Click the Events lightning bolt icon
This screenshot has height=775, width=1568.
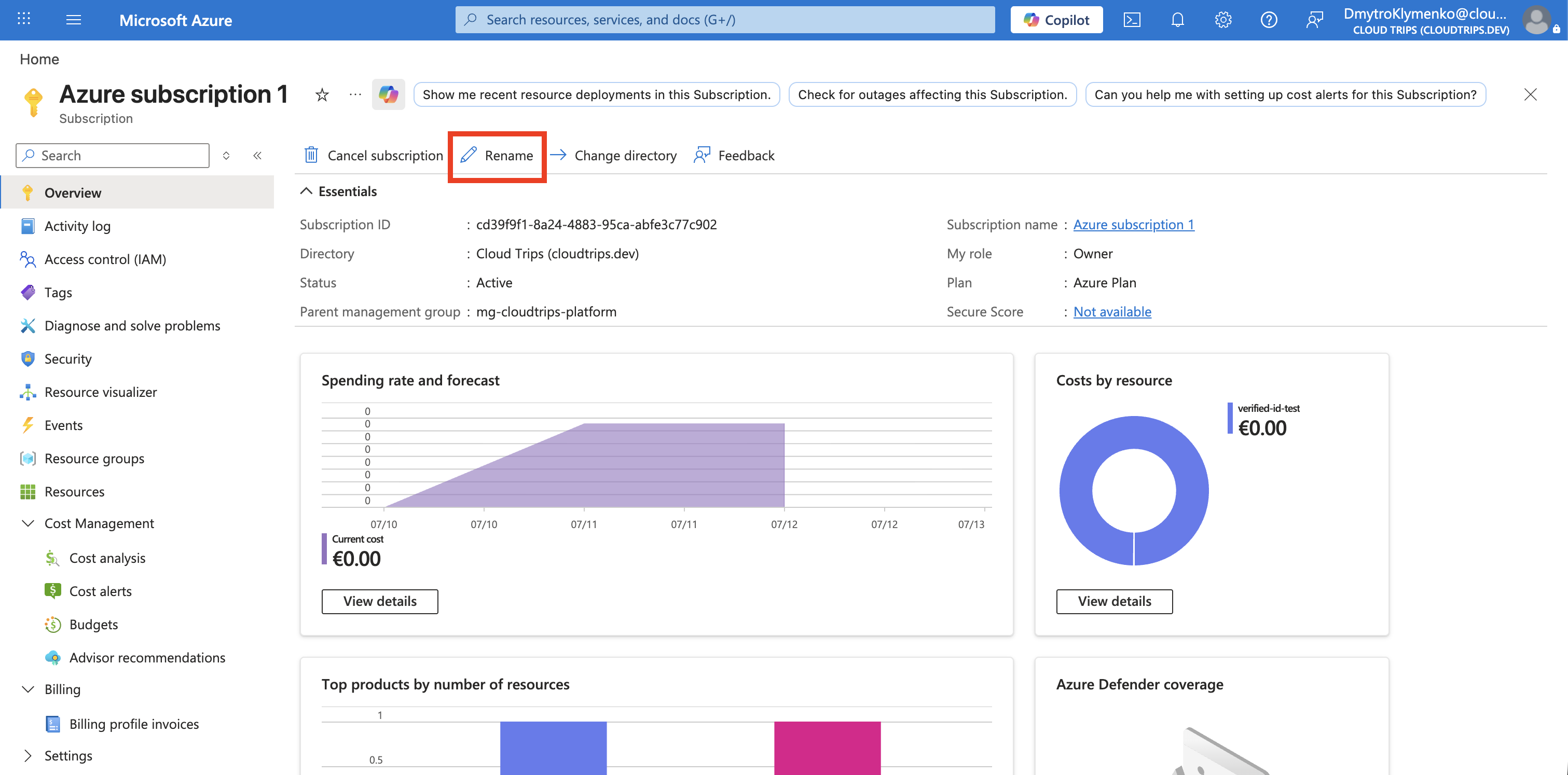[x=27, y=425]
